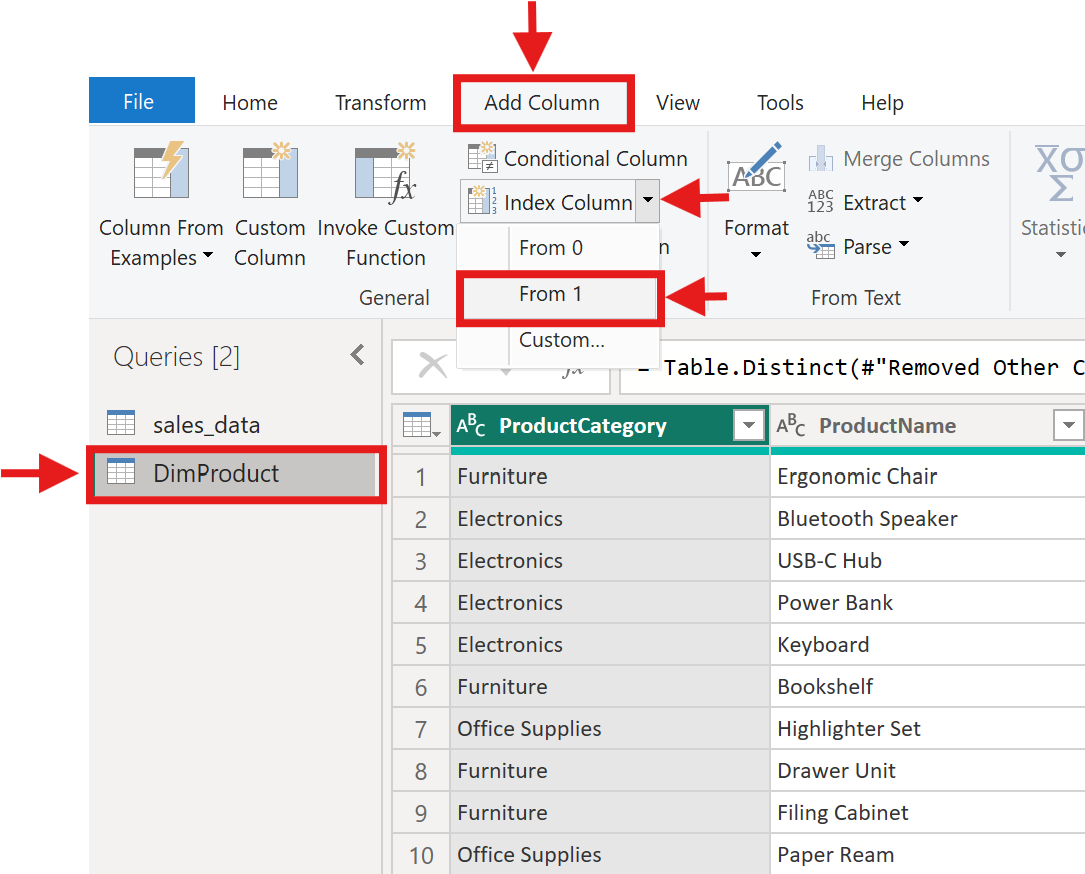Click Office Supplies cell in row 7
This screenshot has width=1085, height=874.
coord(609,729)
